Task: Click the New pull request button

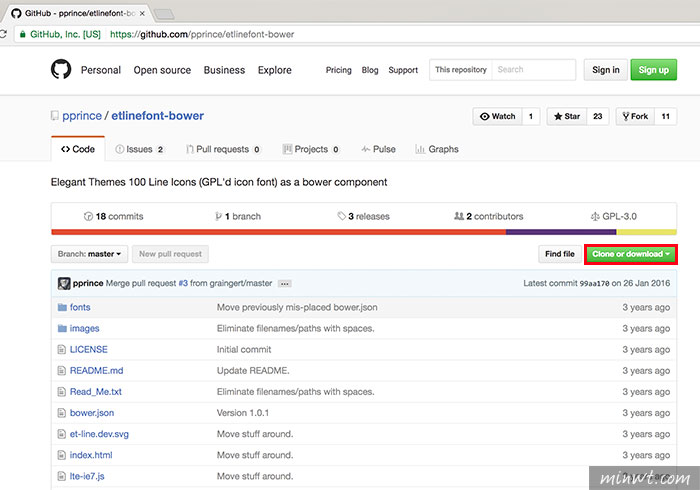Action: point(171,254)
